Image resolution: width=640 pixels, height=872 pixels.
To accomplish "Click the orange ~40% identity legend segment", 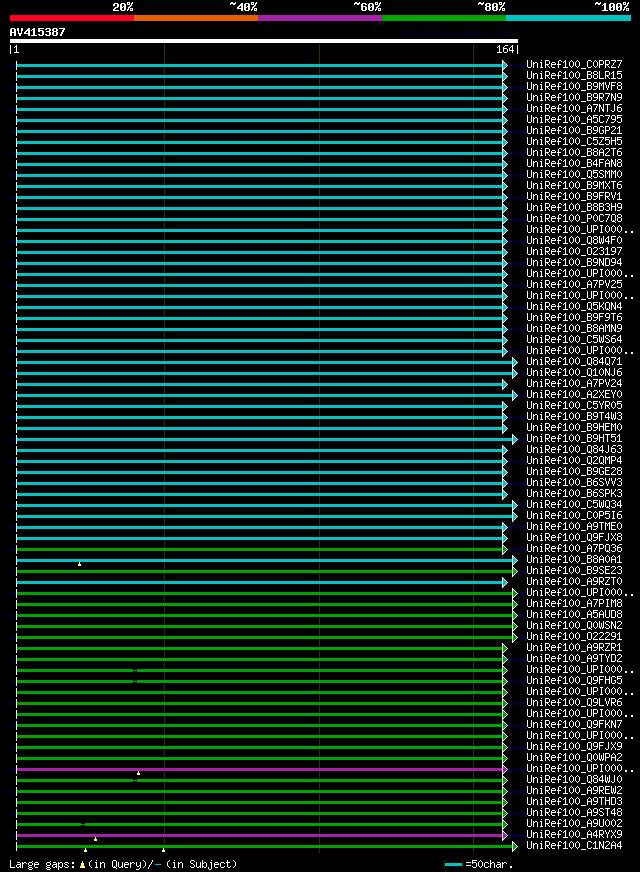I will tap(196, 18).
